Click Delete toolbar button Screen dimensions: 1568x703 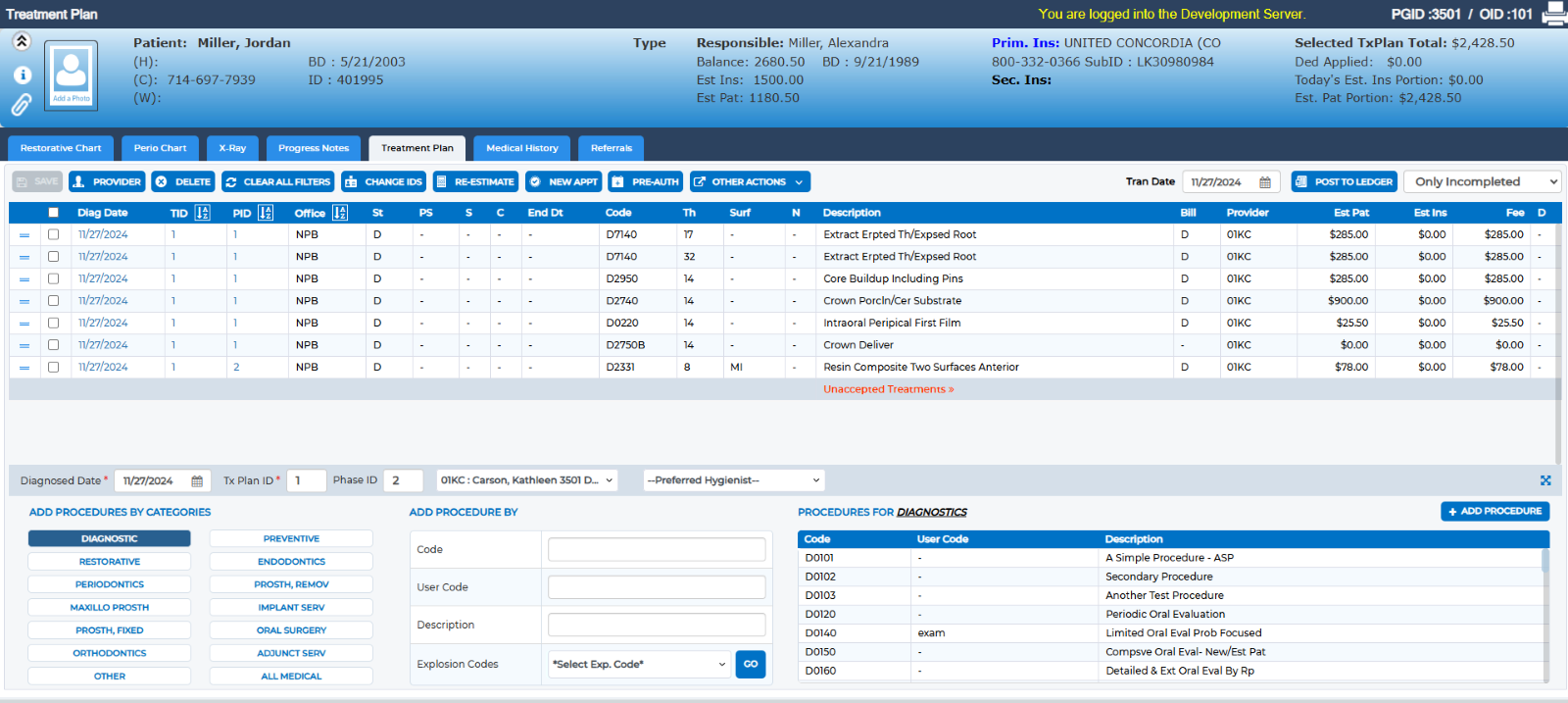click(x=183, y=181)
